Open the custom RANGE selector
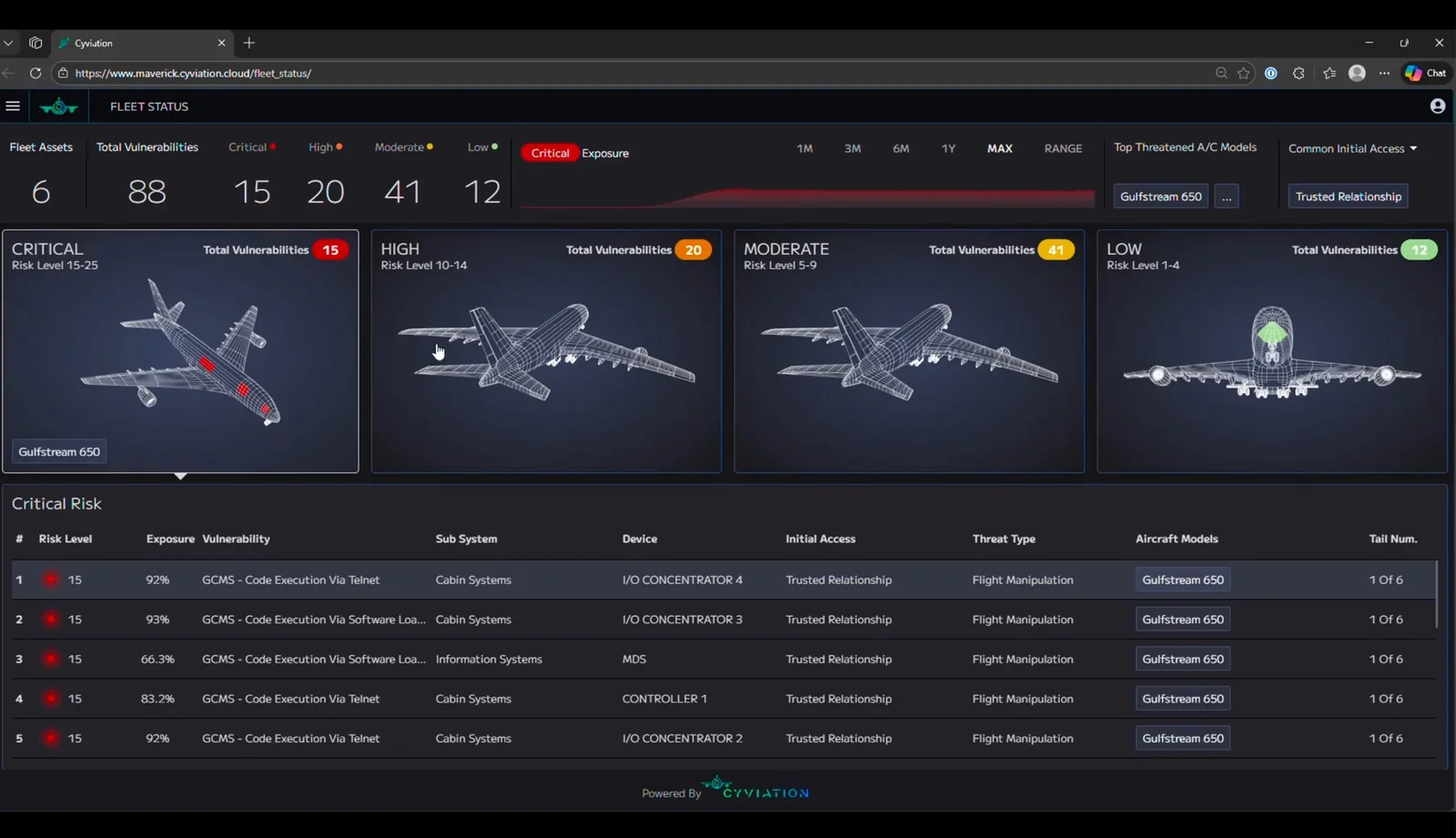The image size is (1456, 838). point(1063,148)
